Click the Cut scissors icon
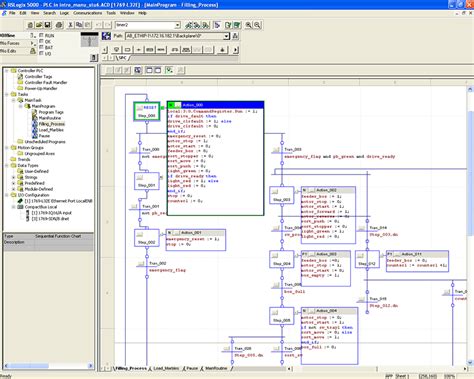This screenshot has width=474, height=379. [x=70, y=25]
